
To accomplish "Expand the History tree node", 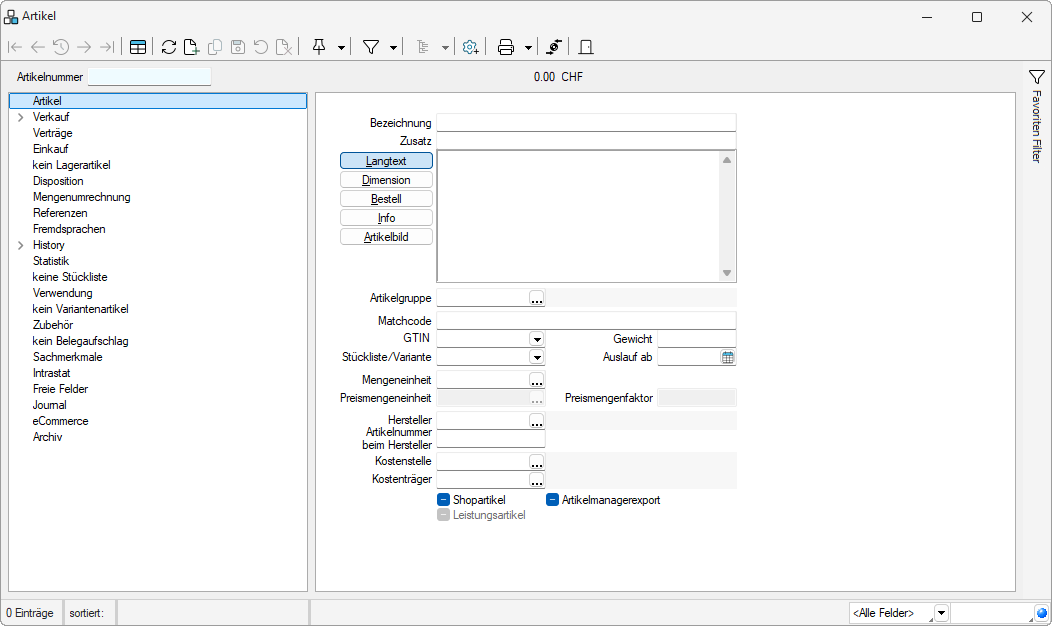I will click(20, 245).
